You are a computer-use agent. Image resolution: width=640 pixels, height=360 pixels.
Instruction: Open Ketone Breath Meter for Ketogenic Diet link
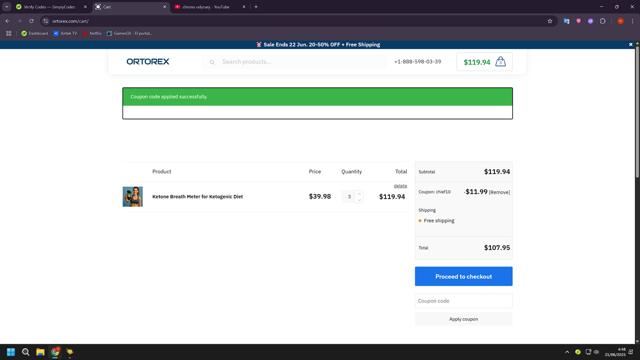point(198,196)
